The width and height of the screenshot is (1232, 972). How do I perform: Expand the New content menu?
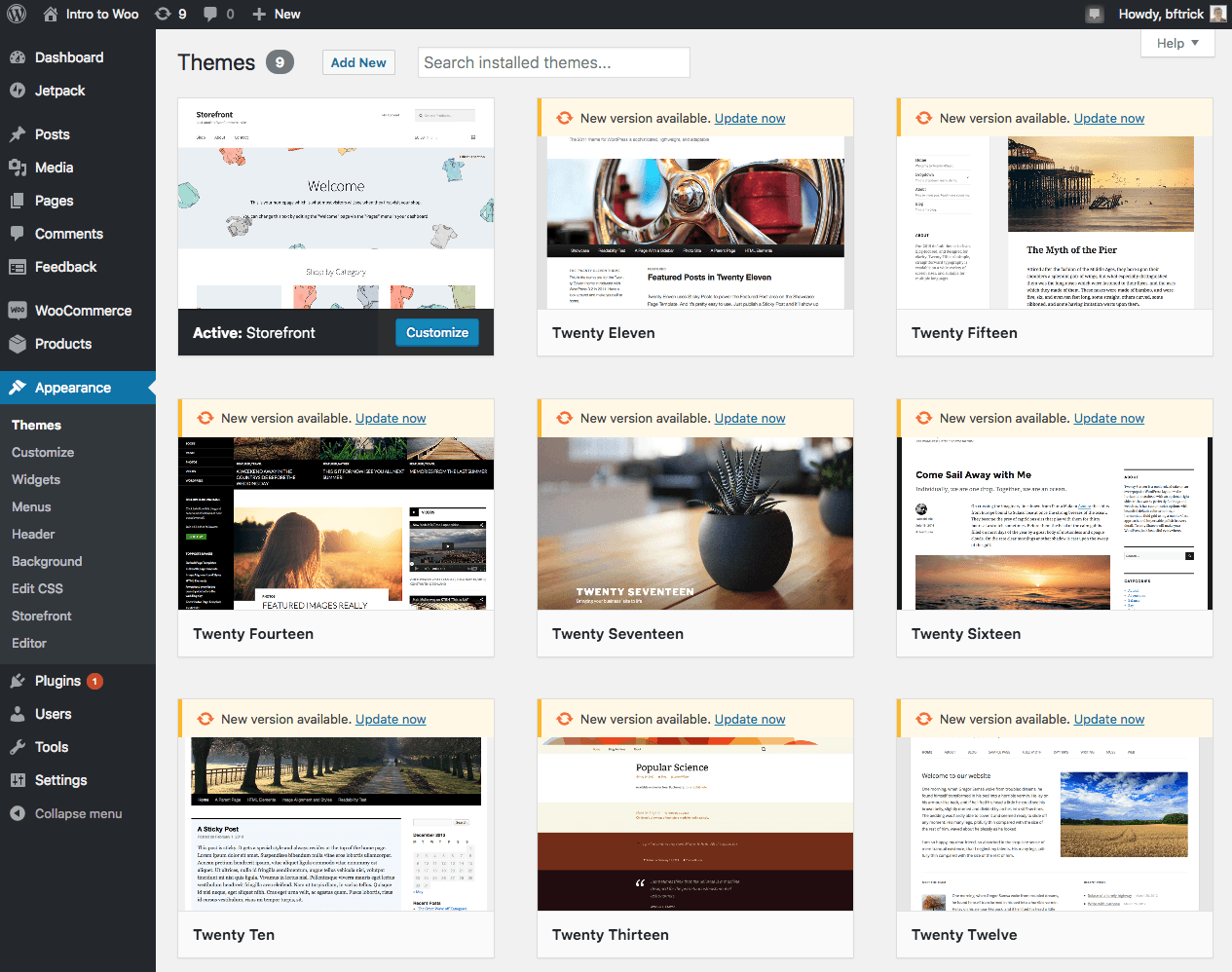[275, 14]
